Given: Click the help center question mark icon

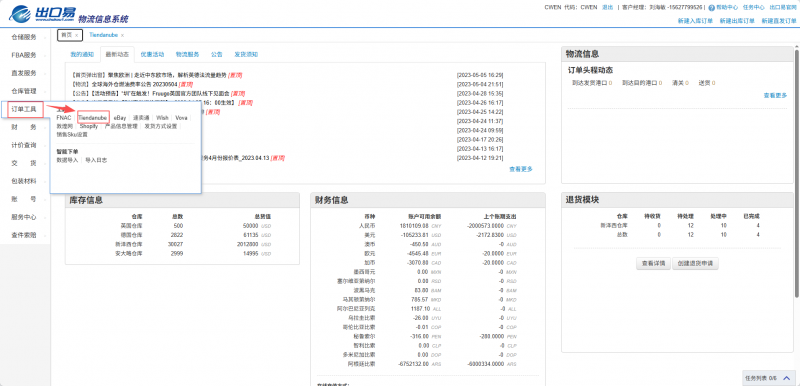Looking at the screenshot, I should pos(711,8).
